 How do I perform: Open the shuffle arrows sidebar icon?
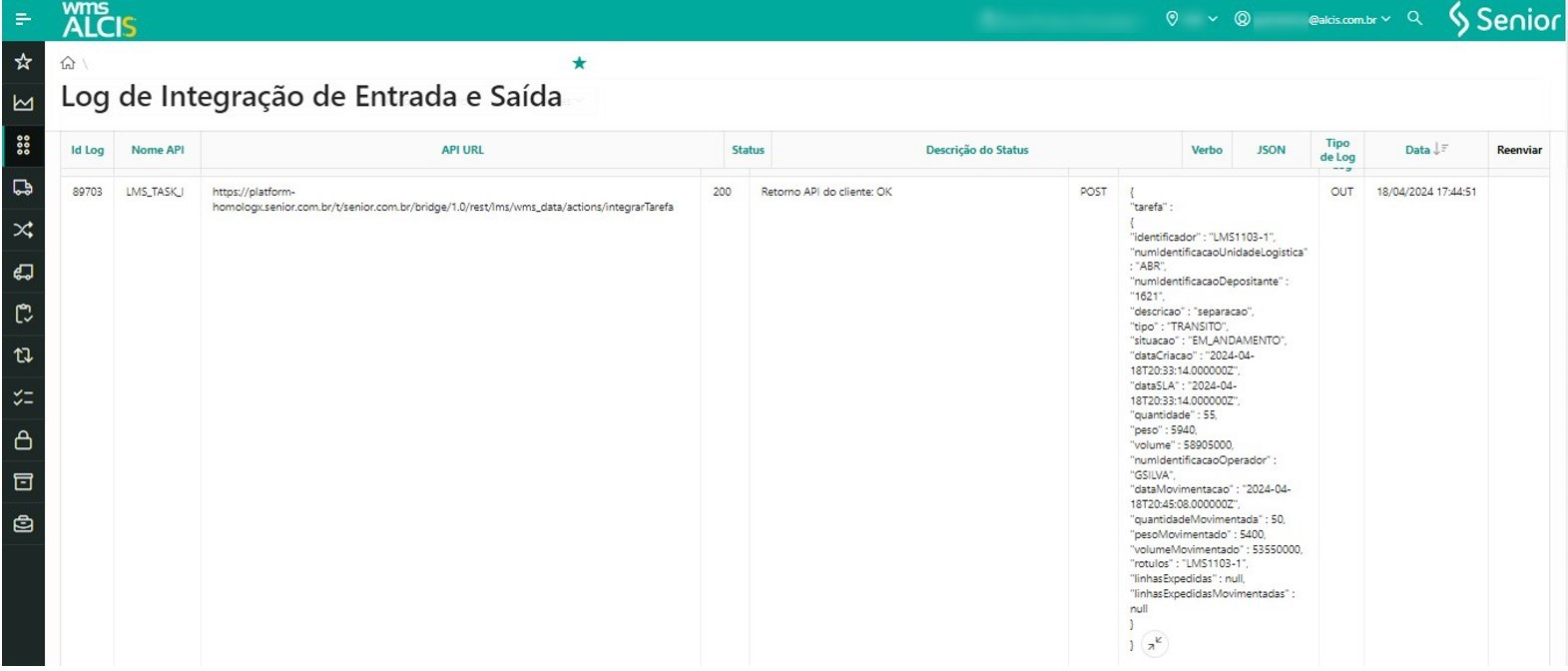(23, 230)
